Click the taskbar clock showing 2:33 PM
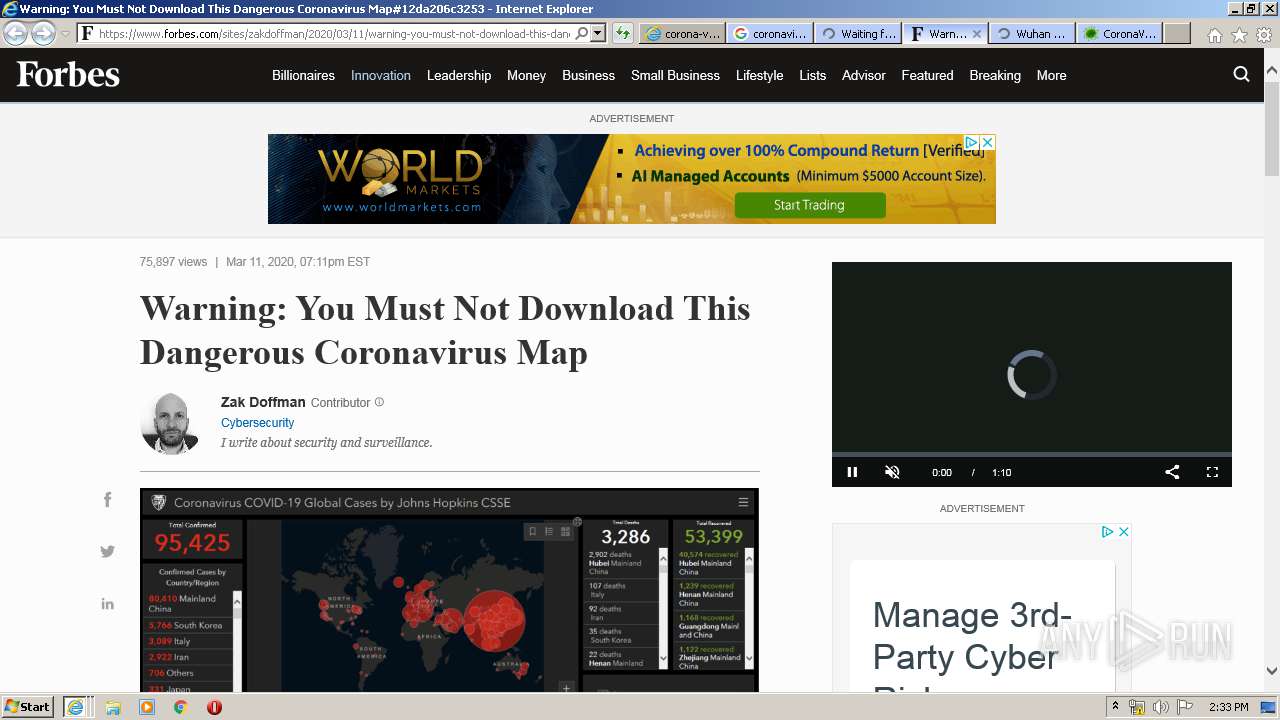The height and width of the screenshot is (720, 1280). pos(1228,707)
